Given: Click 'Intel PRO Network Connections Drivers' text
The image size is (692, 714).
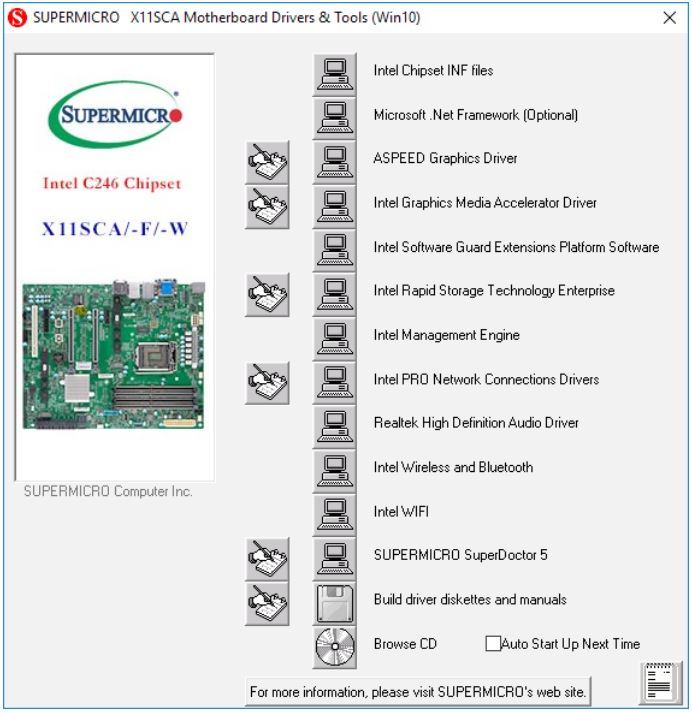Looking at the screenshot, I should [486, 379].
